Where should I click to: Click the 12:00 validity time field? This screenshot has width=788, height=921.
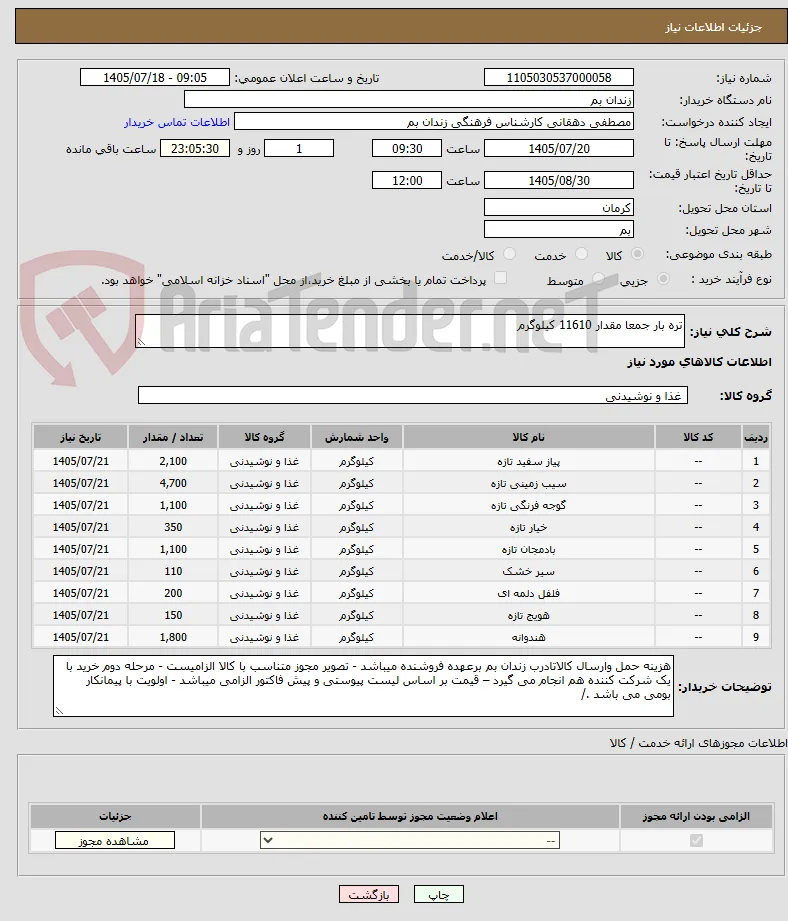407,180
